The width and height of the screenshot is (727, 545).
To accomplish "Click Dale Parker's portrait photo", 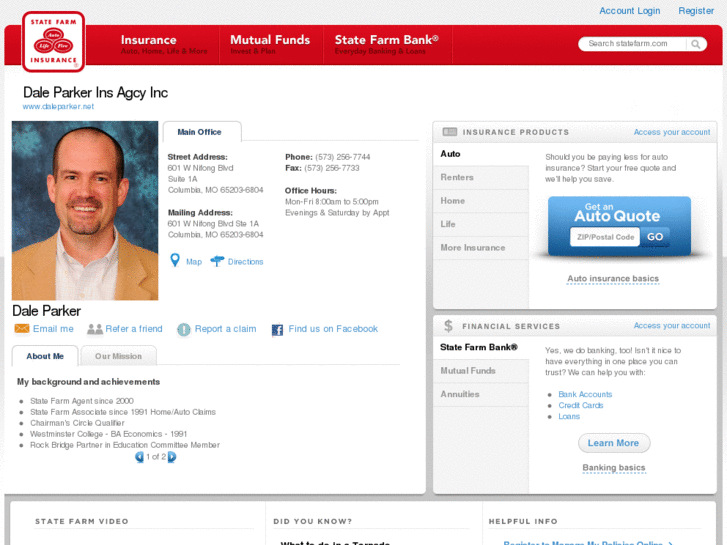I will coord(85,211).
